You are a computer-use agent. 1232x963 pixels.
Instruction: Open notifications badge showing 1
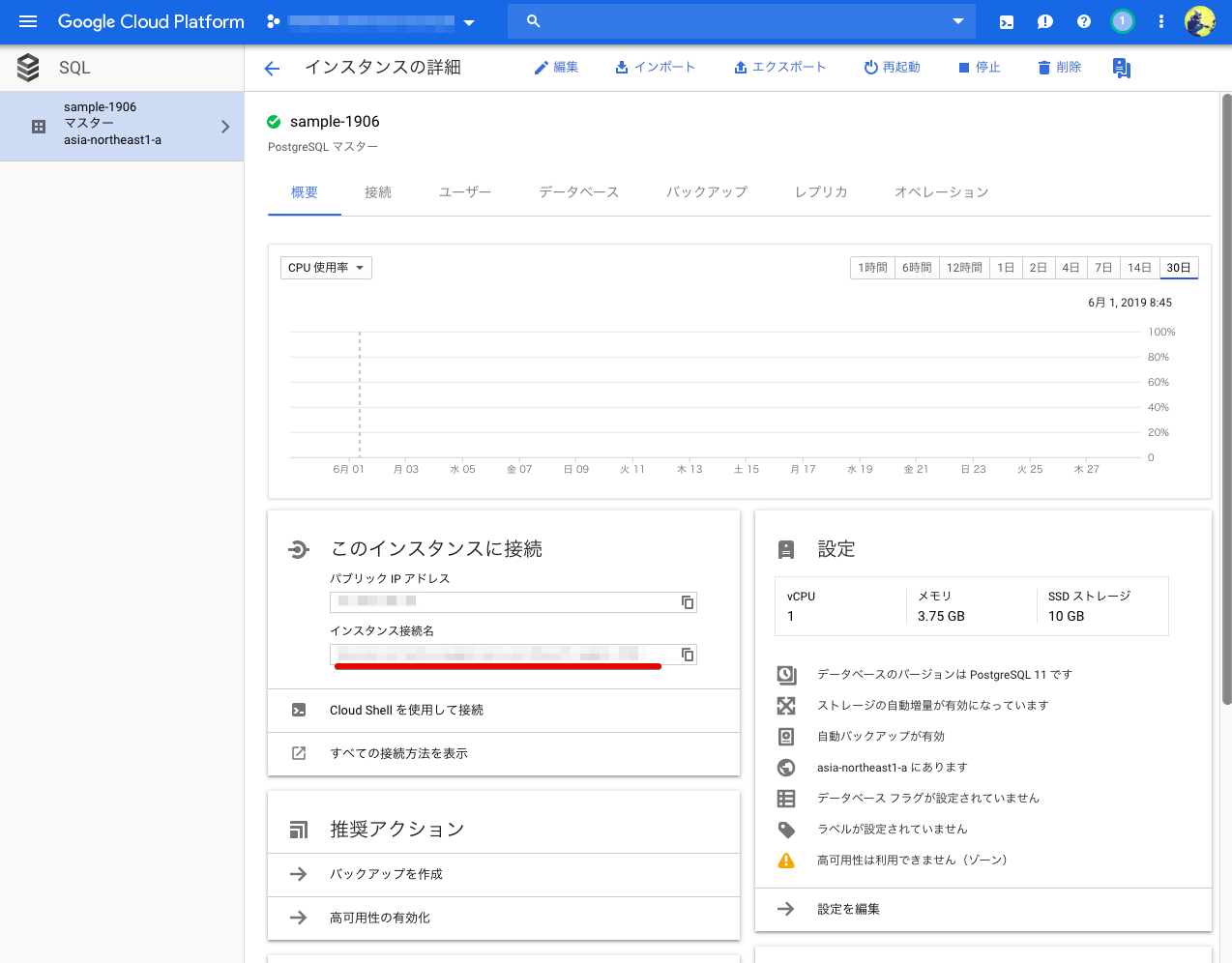[1123, 21]
